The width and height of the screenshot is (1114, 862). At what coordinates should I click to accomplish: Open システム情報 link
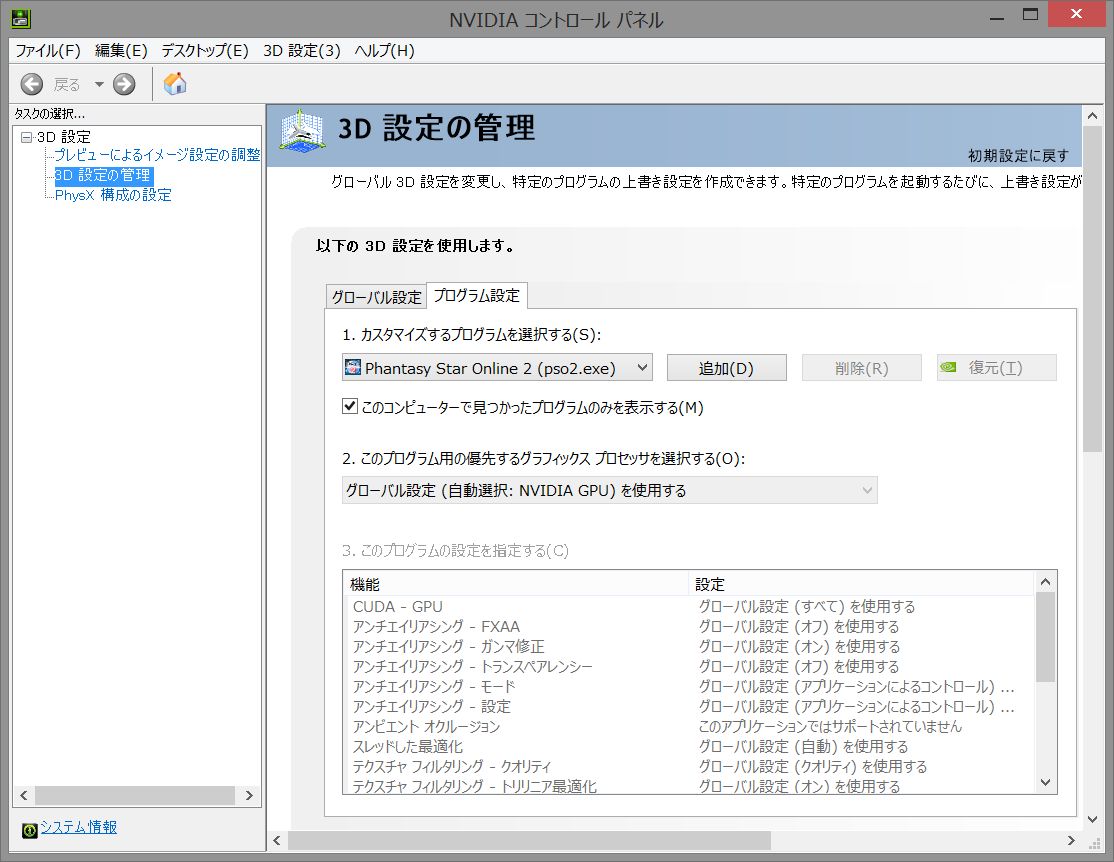(78, 827)
